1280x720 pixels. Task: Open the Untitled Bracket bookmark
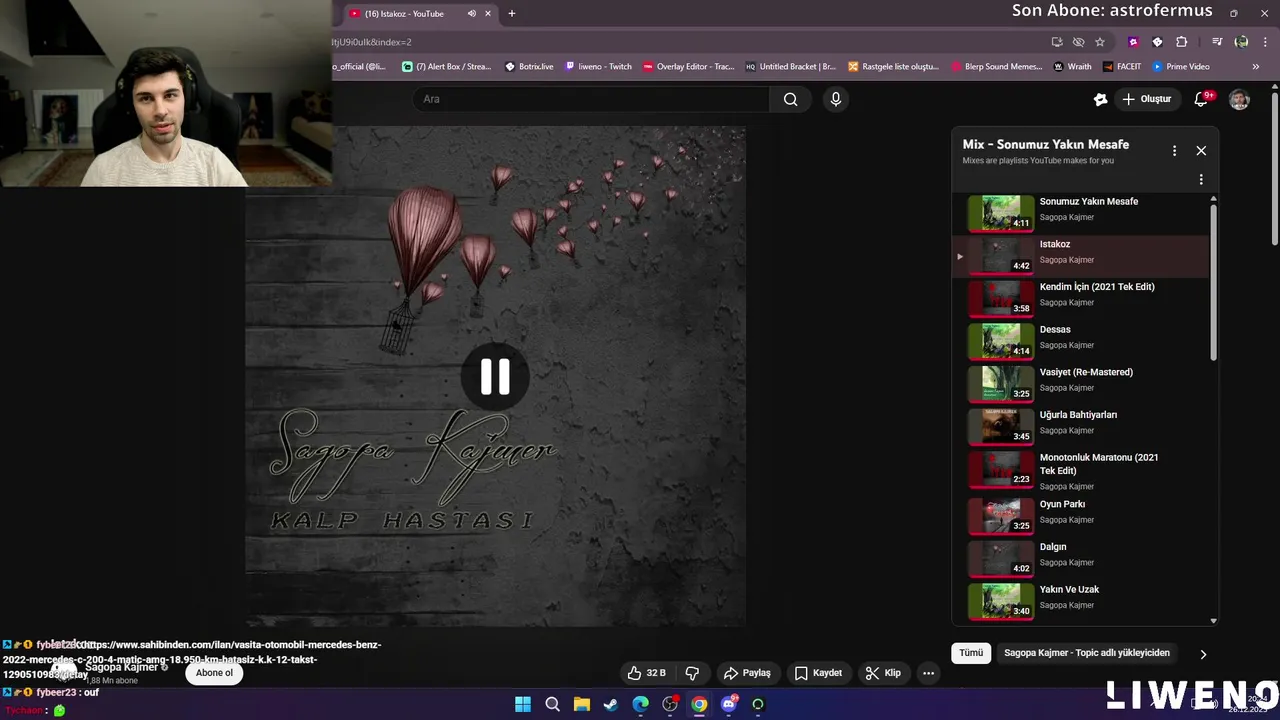[x=790, y=67]
